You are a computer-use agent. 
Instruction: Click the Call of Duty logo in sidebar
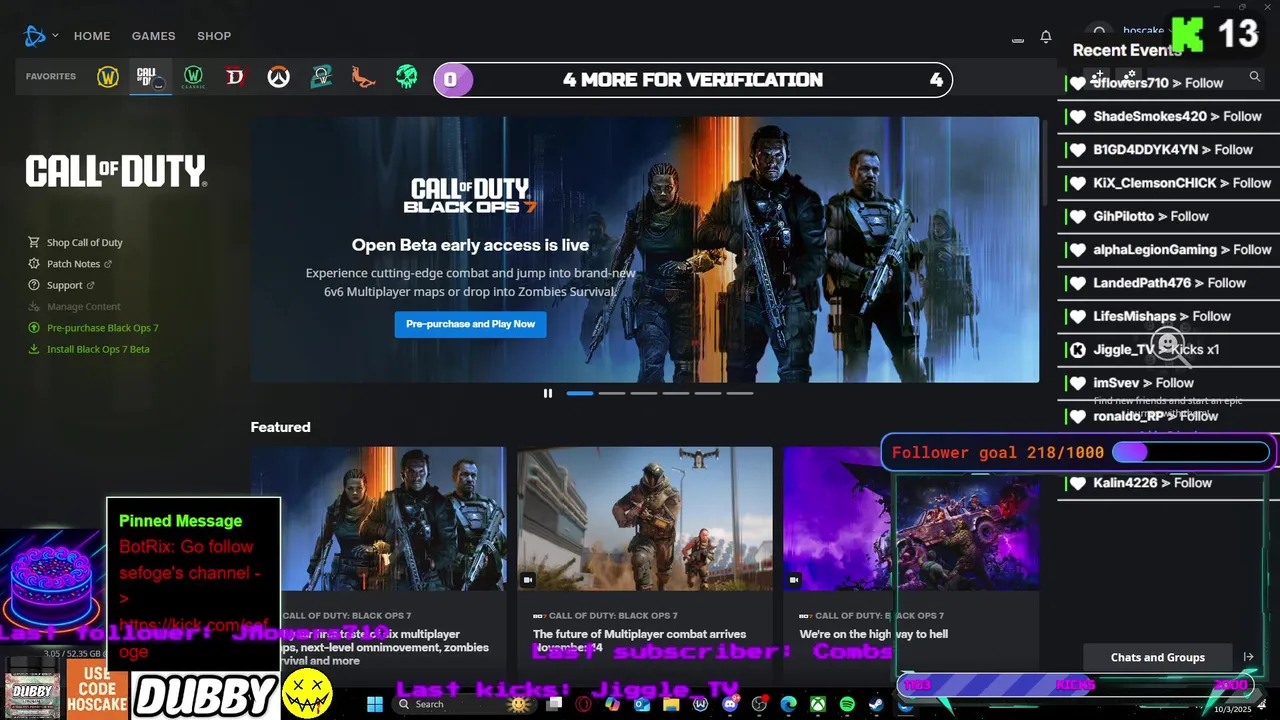point(116,171)
